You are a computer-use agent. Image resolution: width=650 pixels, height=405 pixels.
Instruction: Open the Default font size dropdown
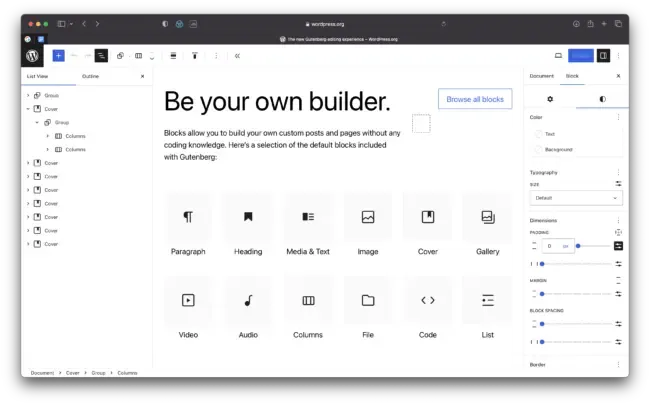tap(576, 198)
